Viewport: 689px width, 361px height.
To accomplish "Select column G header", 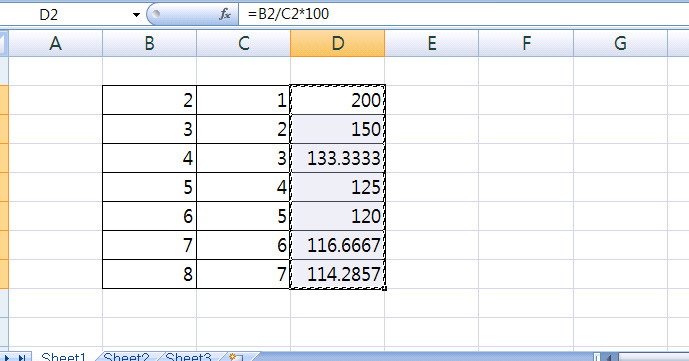I will [620, 43].
